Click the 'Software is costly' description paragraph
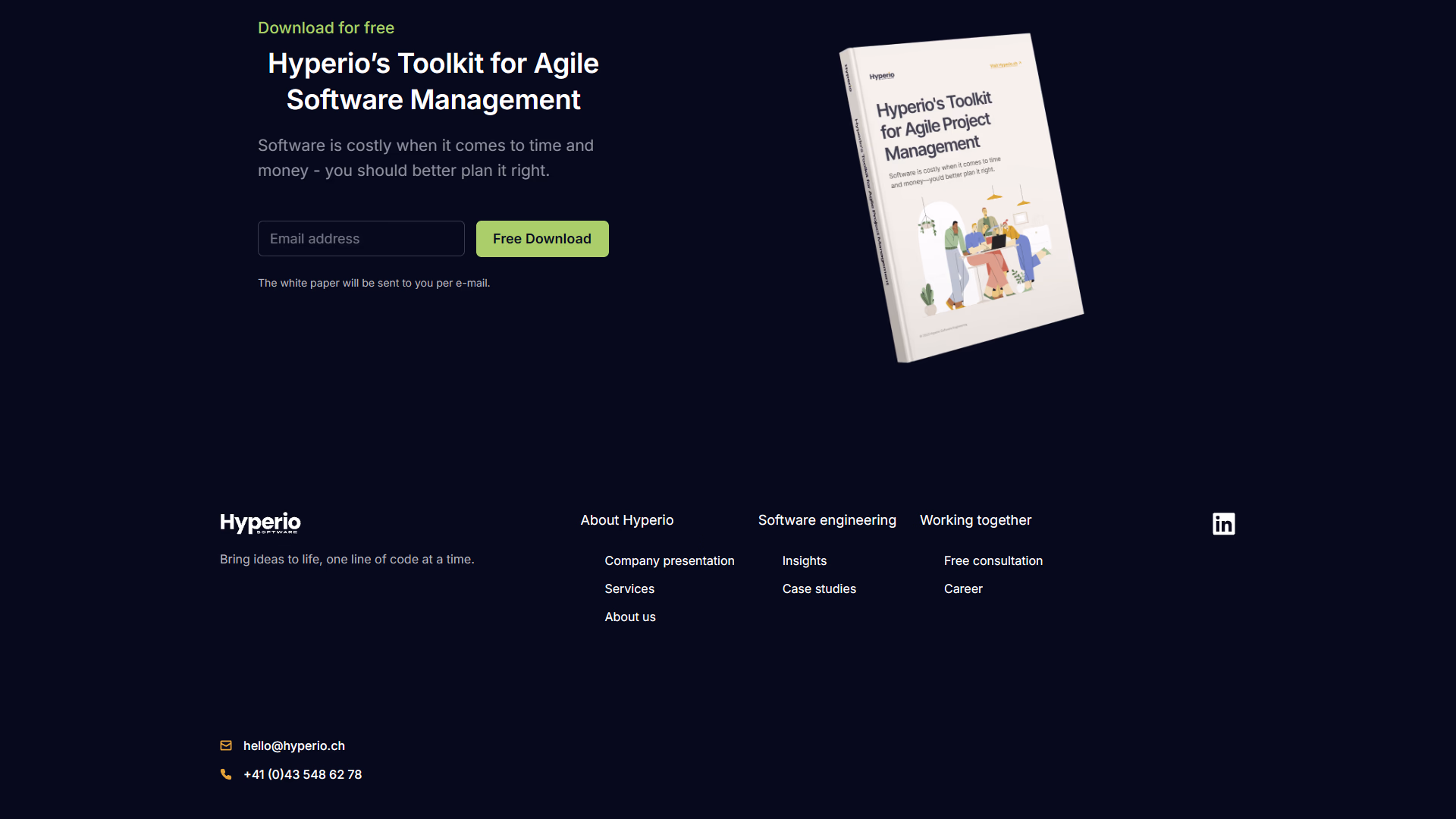 point(425,158)
